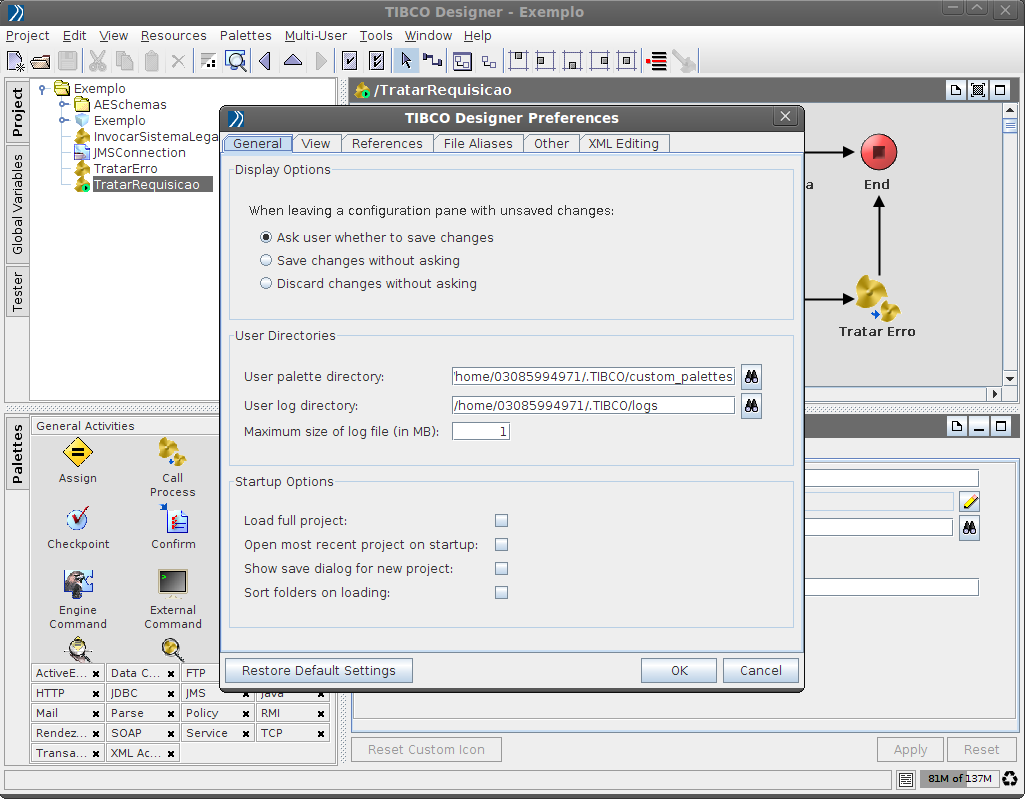
Task: Expand the AESchemas folder in tree
Action: [x=63, y=104]
